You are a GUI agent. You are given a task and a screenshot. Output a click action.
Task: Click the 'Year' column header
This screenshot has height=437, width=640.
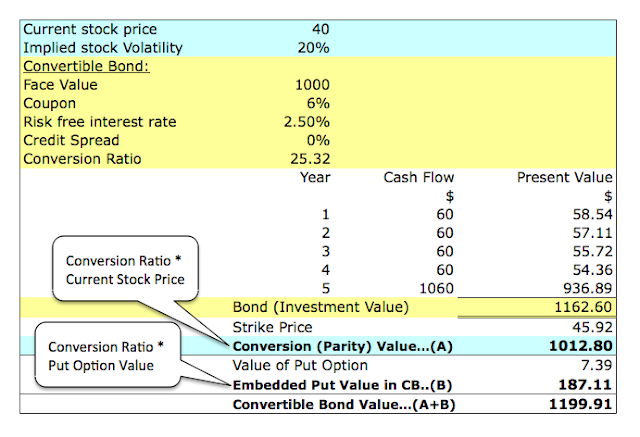(315, 177)
